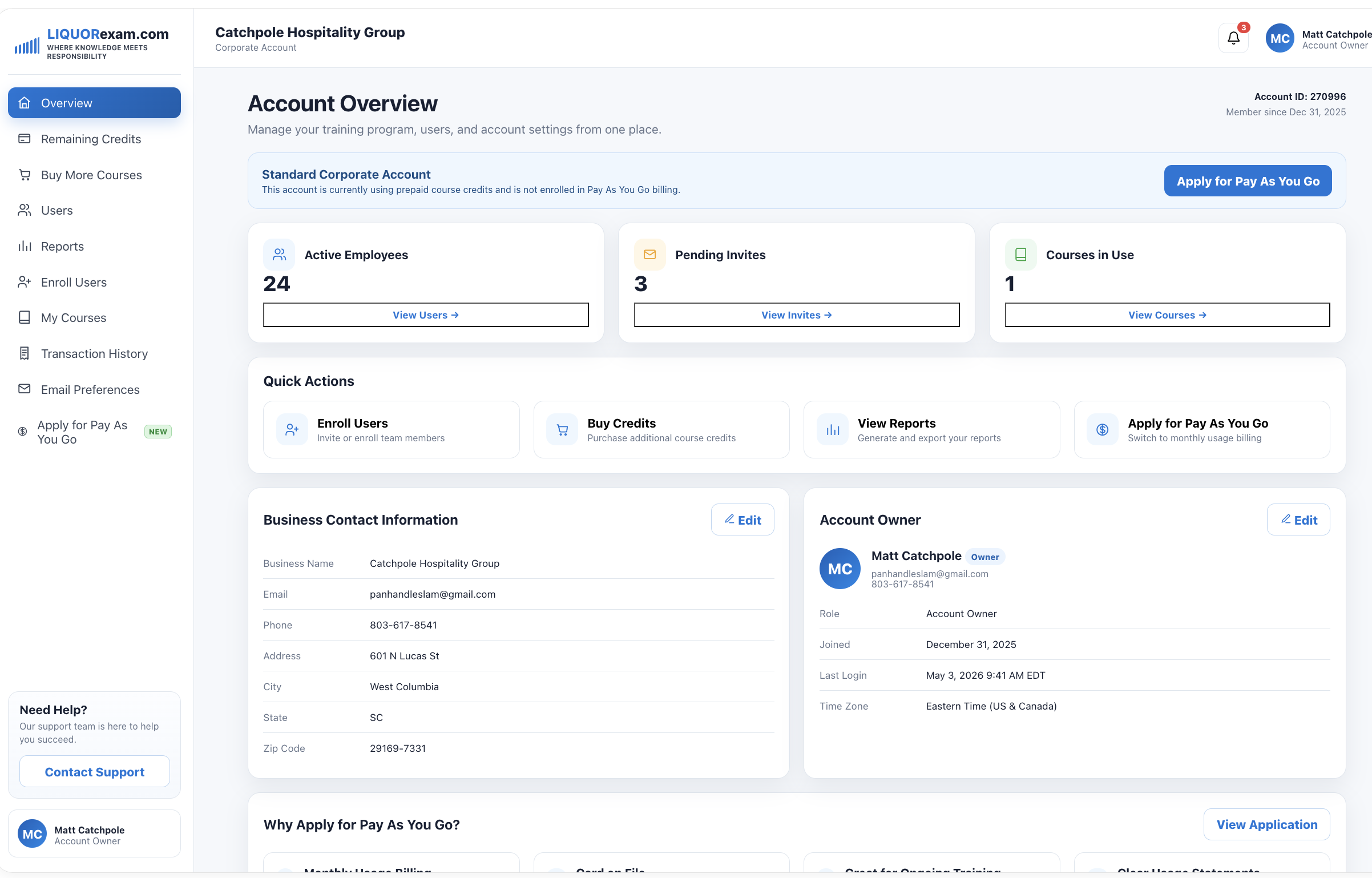Click the Transaction History receipt icon
Screen dimensions: 1372x878
pyautogui.click(x=25, y=353)
